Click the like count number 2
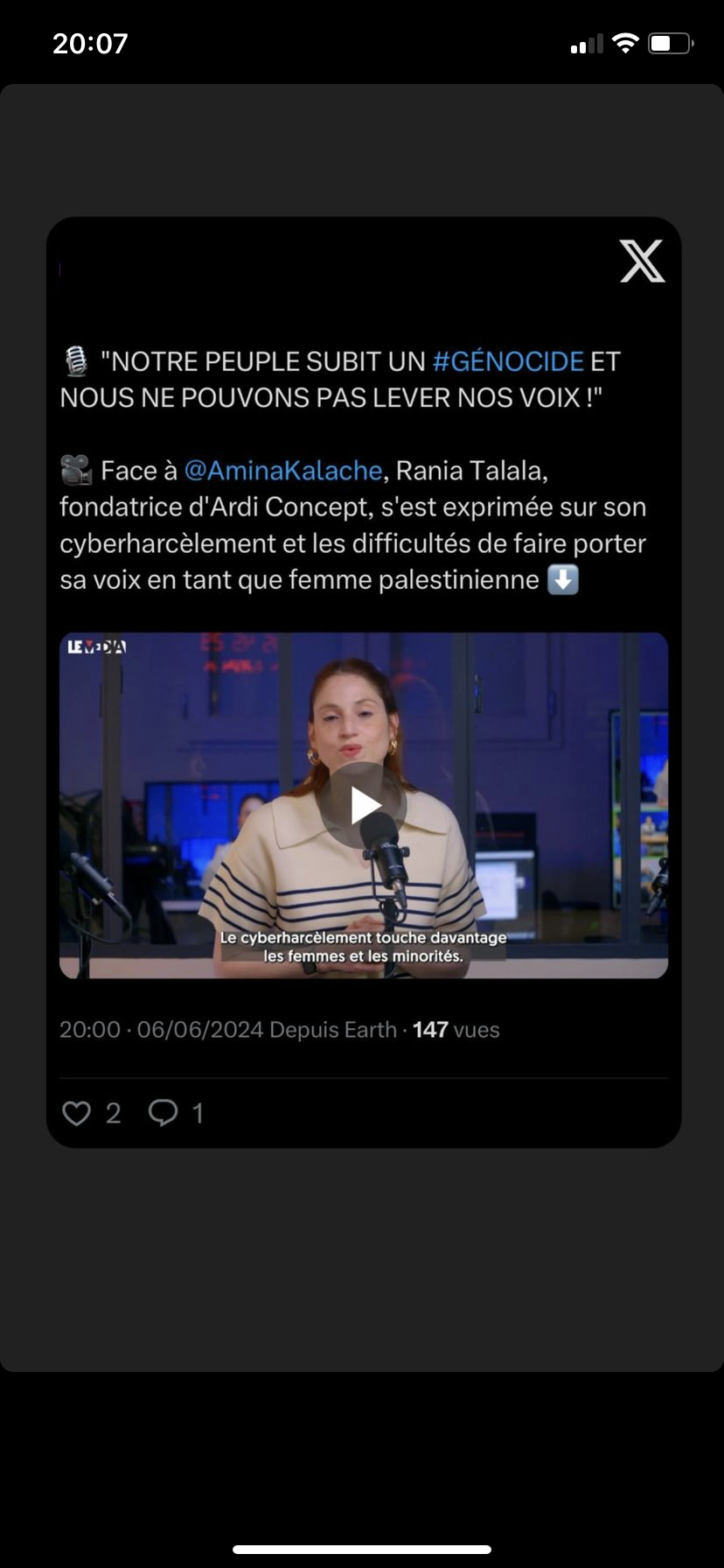Image resolution: width=724 pixels, height=1568 pixels. click(113, 1113)
